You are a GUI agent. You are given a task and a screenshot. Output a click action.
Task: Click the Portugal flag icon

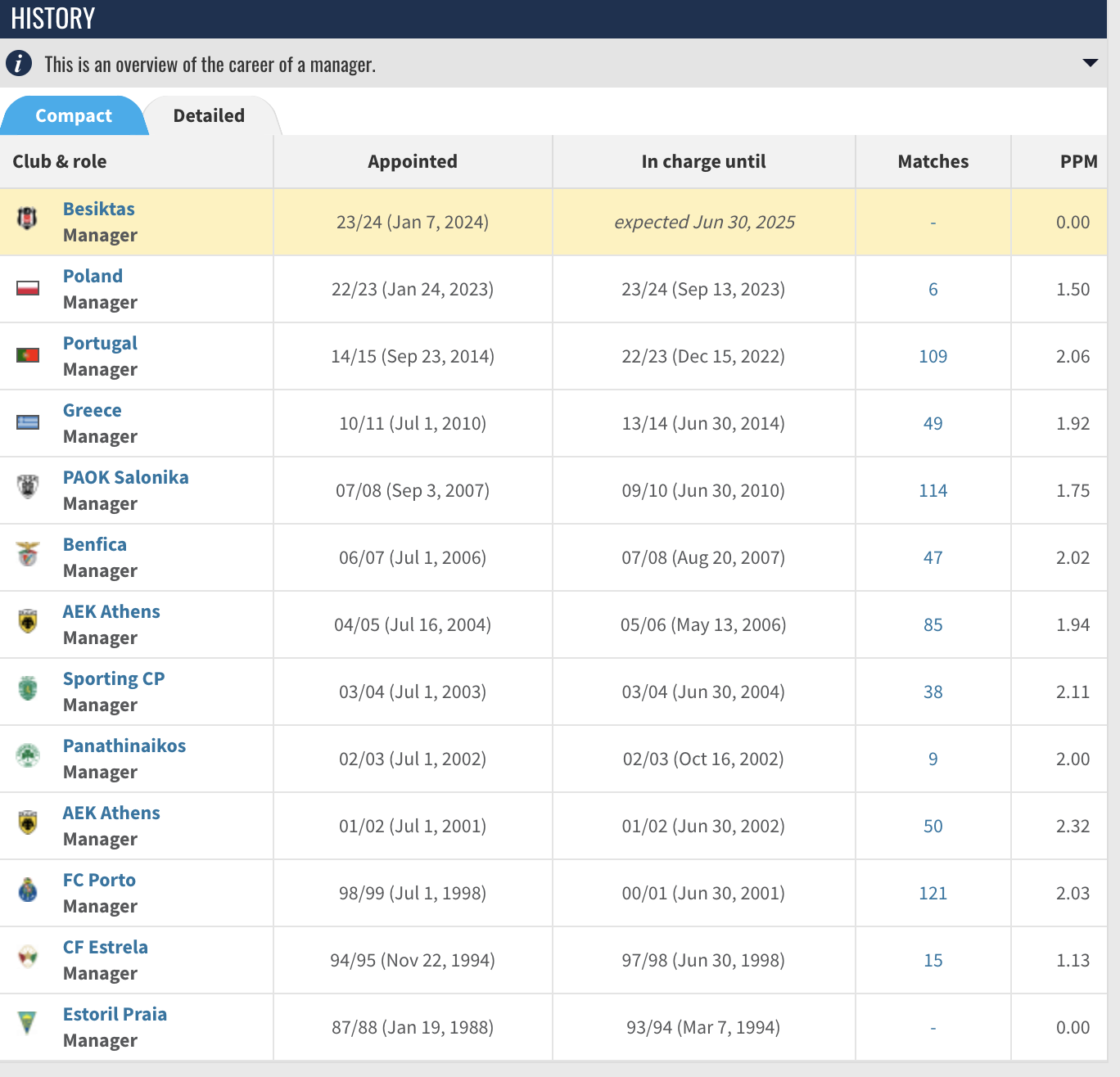(x=28, y=355)
